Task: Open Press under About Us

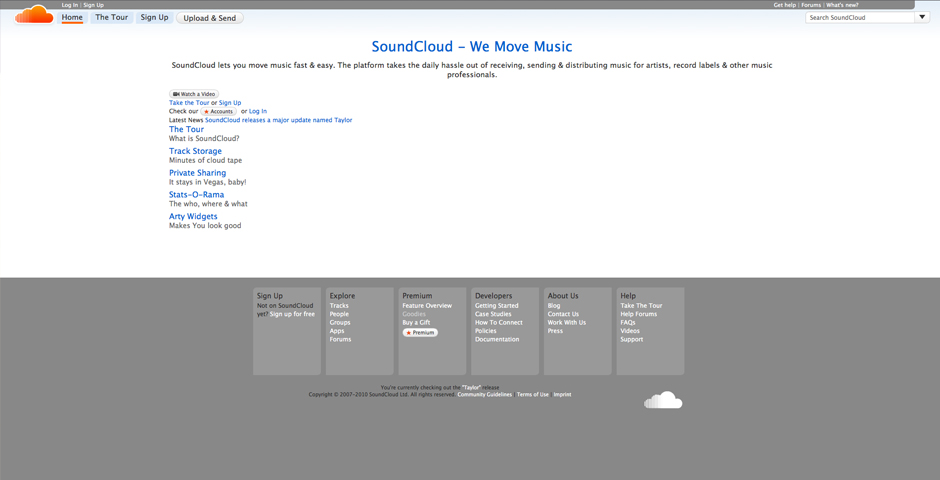Action: tap(555, 331)
